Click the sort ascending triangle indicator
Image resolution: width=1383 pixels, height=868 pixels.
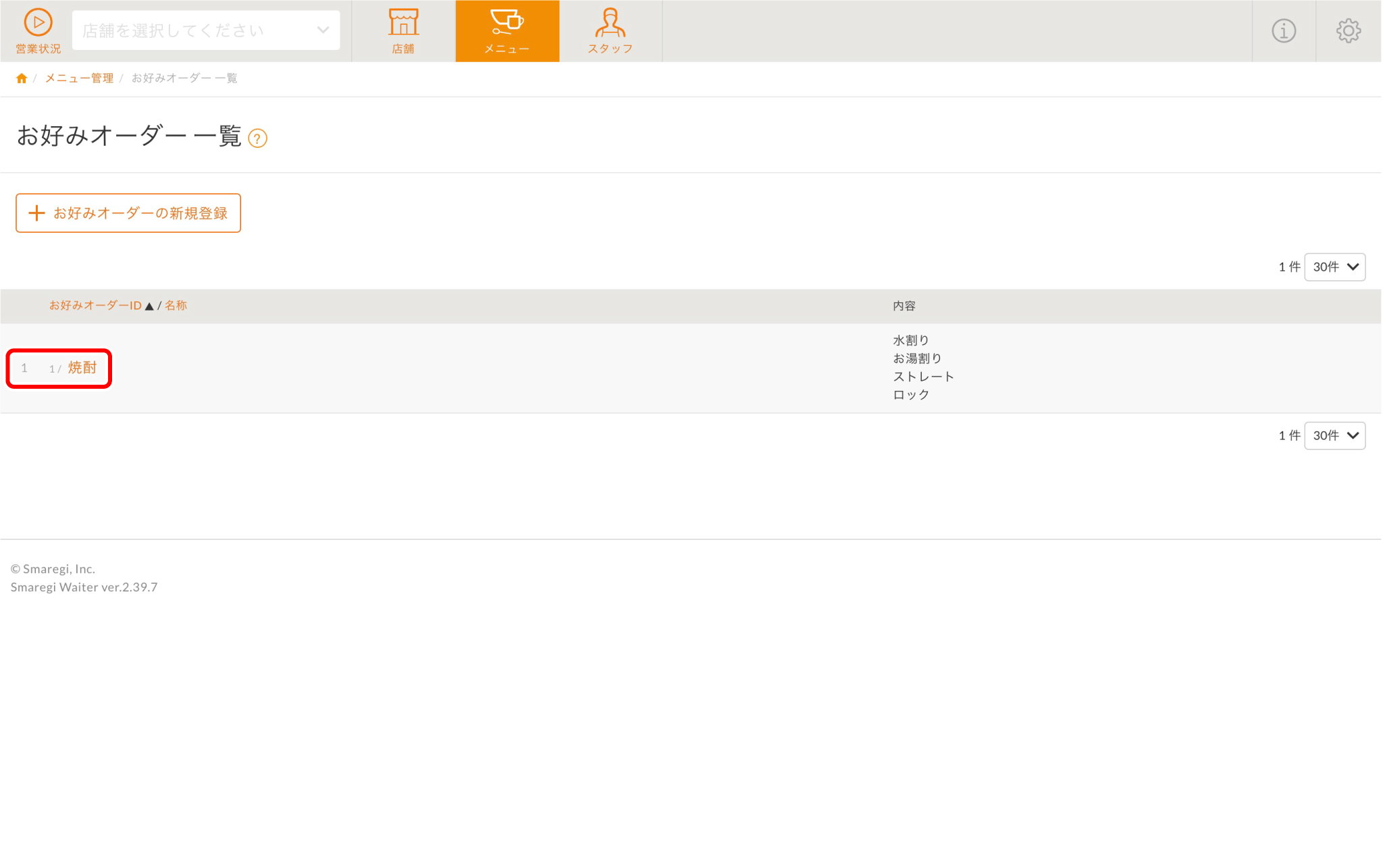(149, 306)
